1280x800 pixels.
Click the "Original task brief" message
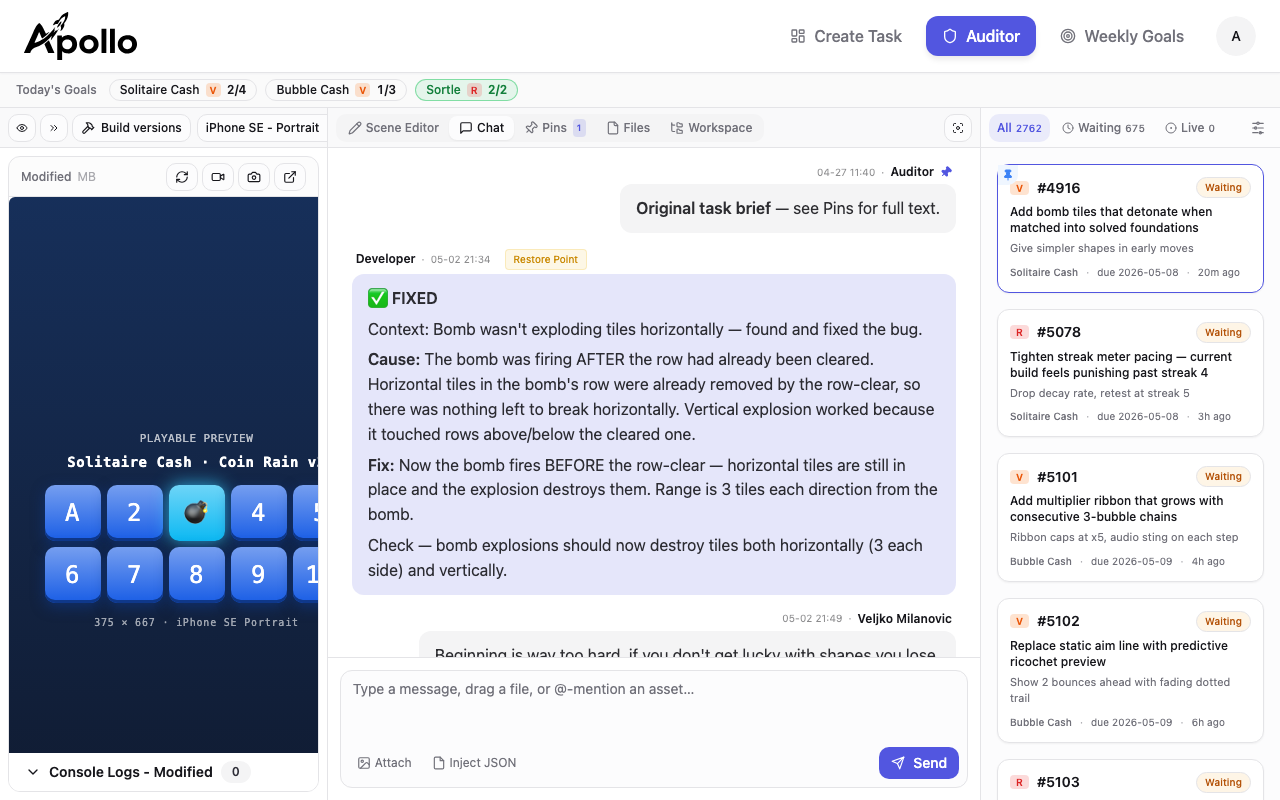coord(788,209)
